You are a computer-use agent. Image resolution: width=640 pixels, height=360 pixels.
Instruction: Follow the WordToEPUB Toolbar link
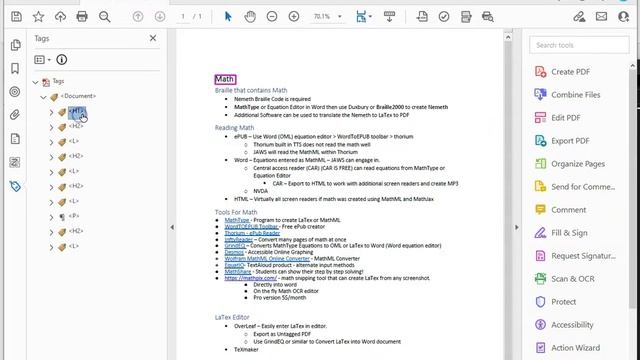click(251, 227)
